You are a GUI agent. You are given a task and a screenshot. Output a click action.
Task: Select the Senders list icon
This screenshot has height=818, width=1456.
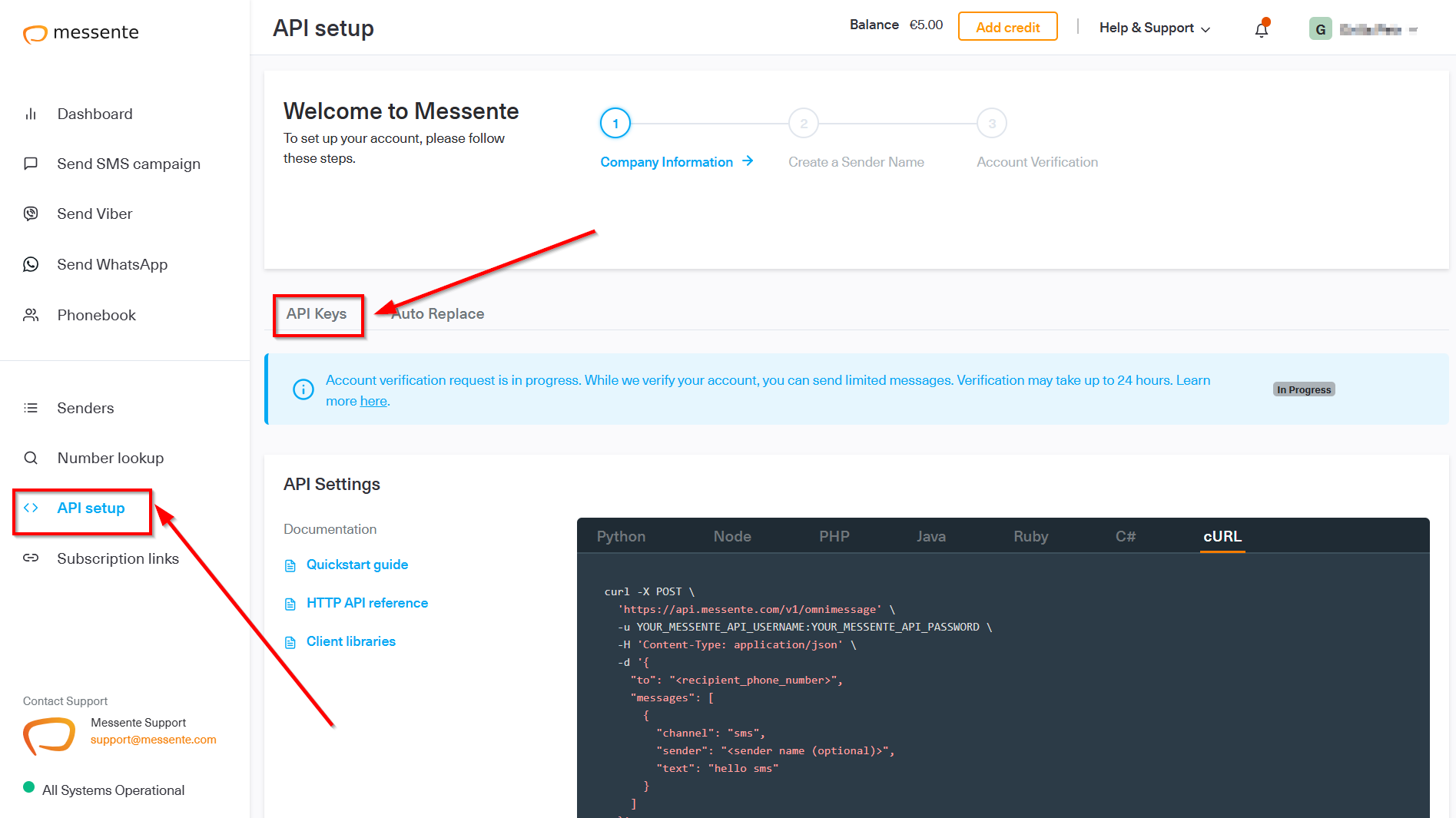tap(31, 407)
